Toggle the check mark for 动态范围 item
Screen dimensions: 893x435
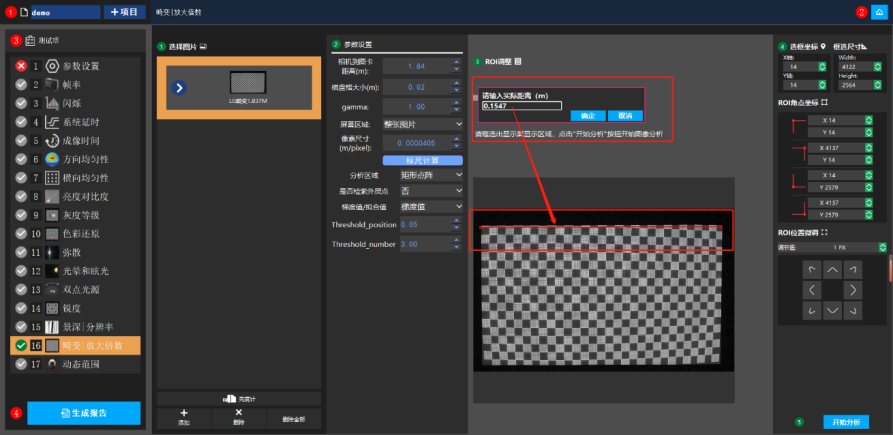click(x=21, y=364)
